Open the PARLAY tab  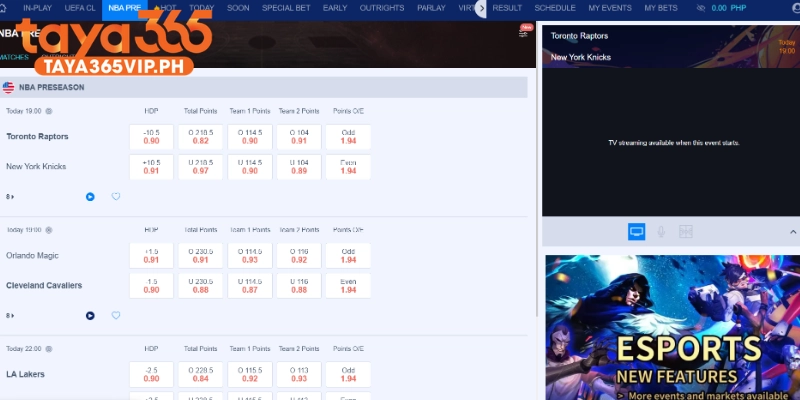tap(431, 8)
